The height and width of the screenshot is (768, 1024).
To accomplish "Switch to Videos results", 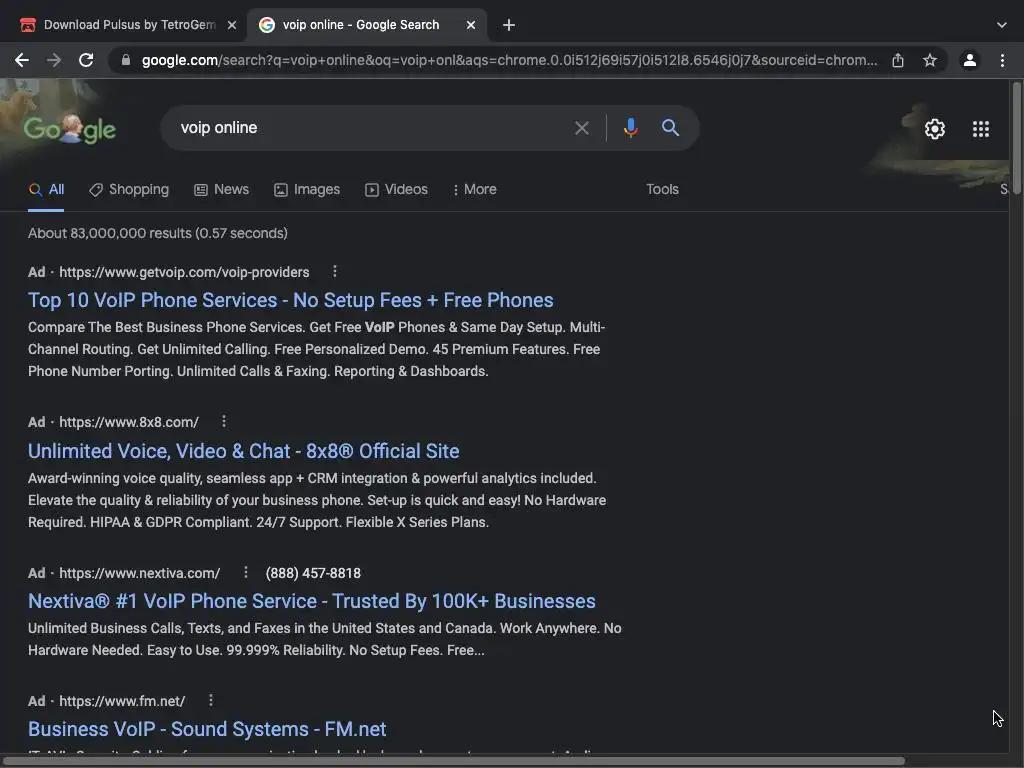I will point(396,189).
